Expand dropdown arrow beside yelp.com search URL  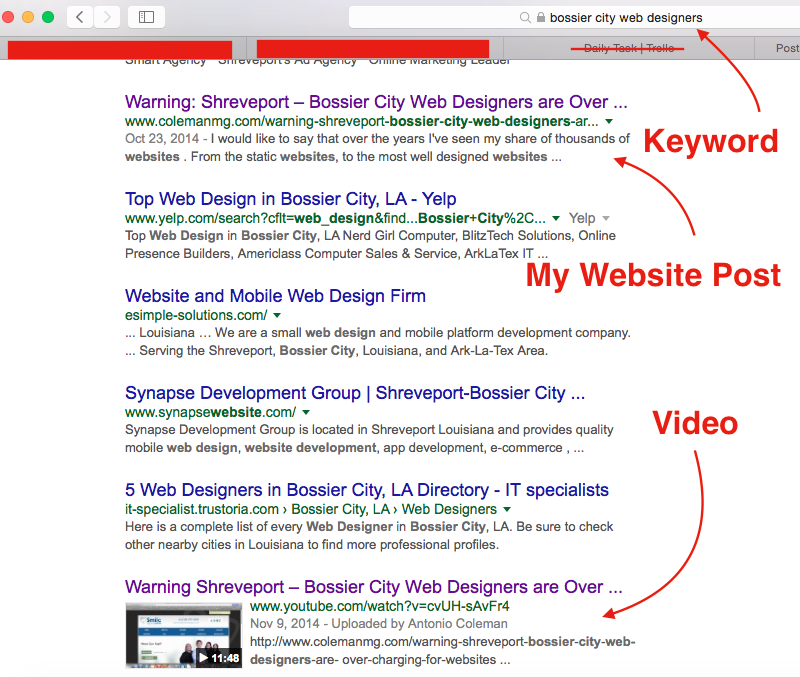(x=556, y=218)
